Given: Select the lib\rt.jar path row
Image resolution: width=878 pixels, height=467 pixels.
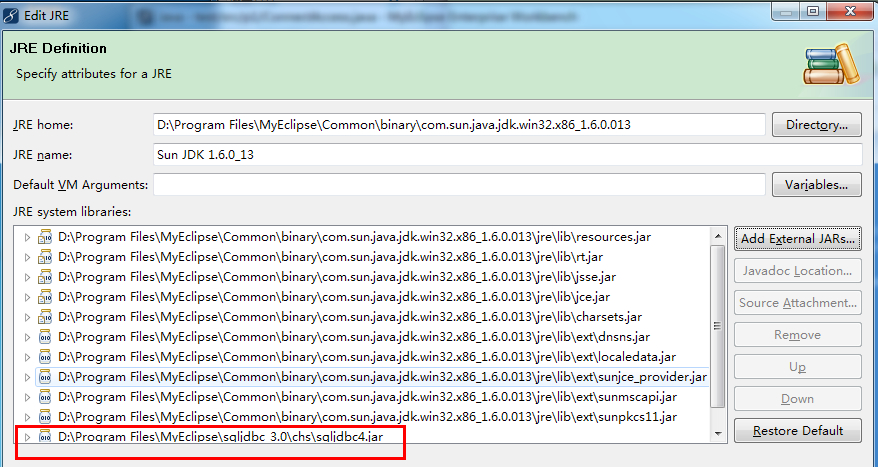Looking at the screenshot, I should (x=330, y=257).
